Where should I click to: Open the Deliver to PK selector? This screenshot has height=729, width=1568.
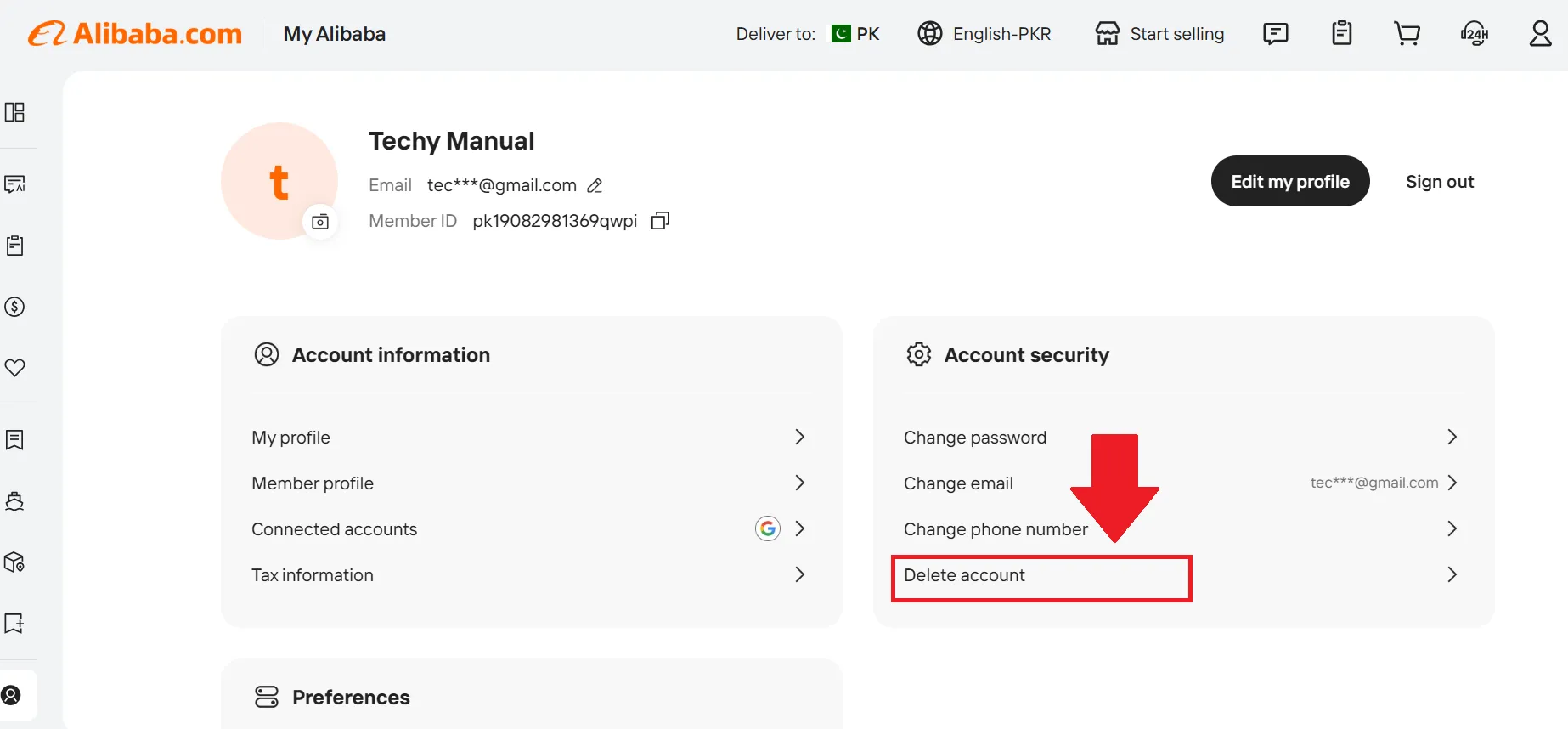[x=808, y=34]
